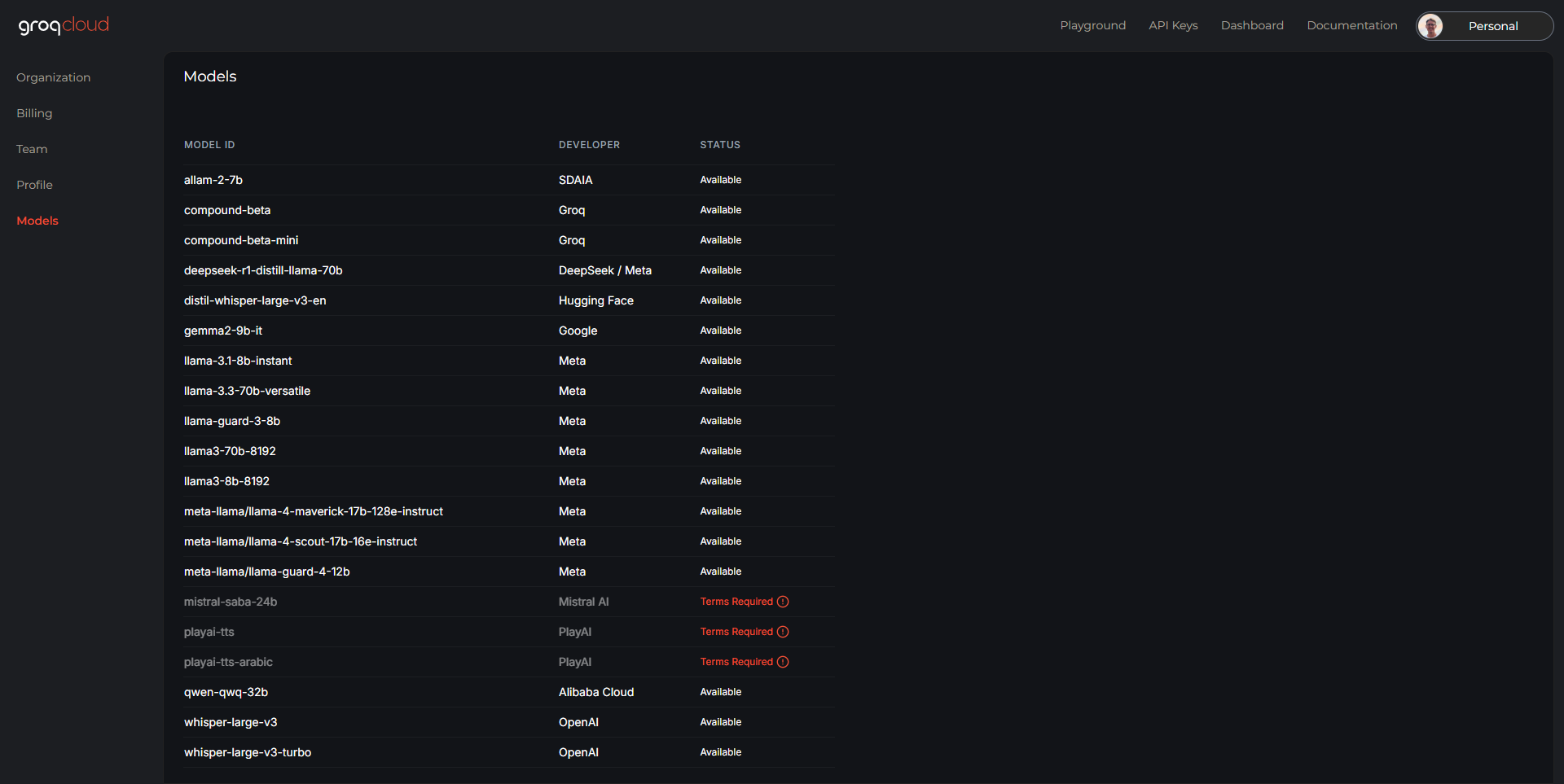This screenshot has width=1564, height=784.
Task: Click deepseek-r1-distill-llama-70b model ID
Action: click(x=263, y=270)
